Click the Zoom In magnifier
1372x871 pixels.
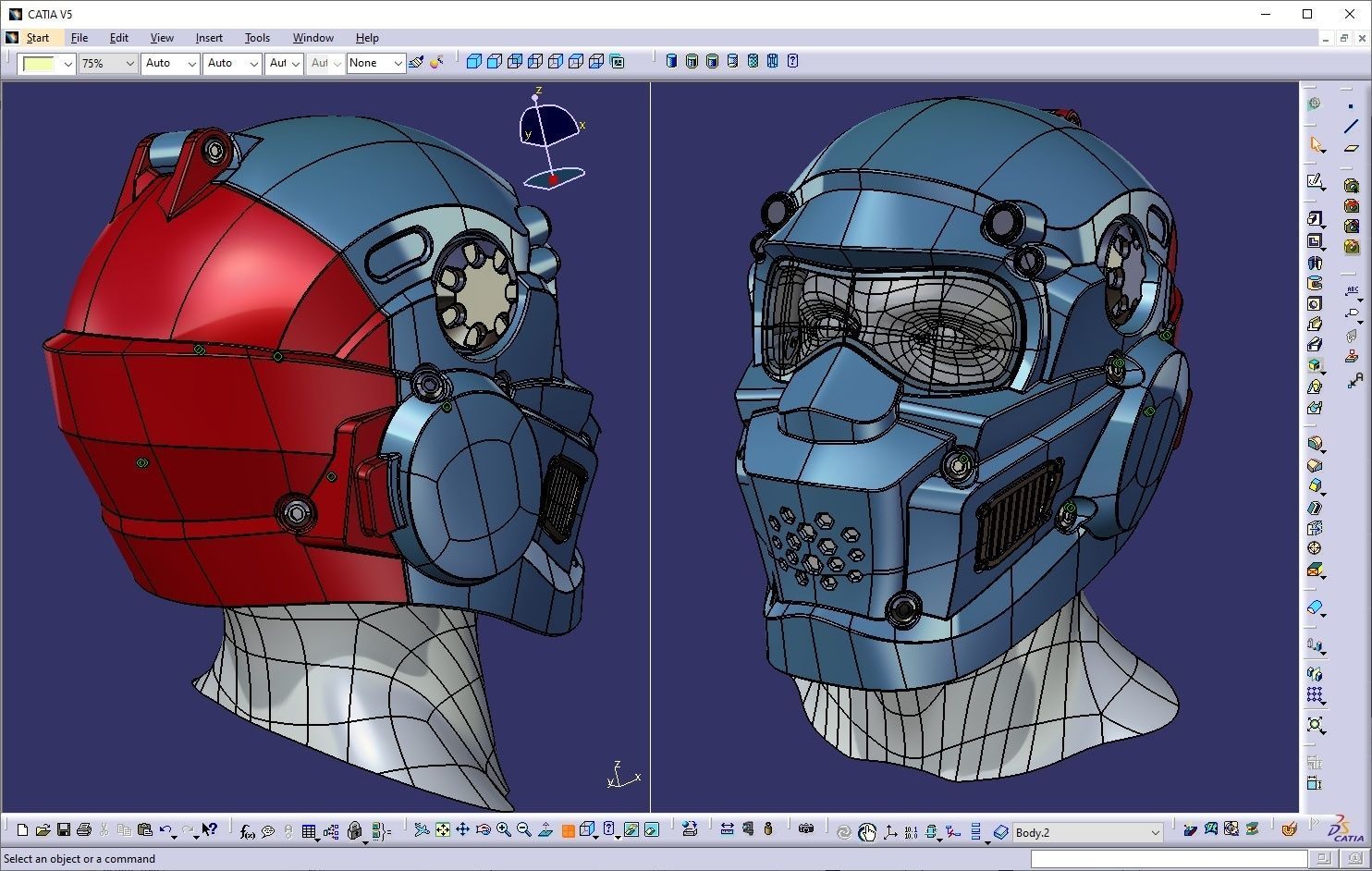[x=504, y=830]
